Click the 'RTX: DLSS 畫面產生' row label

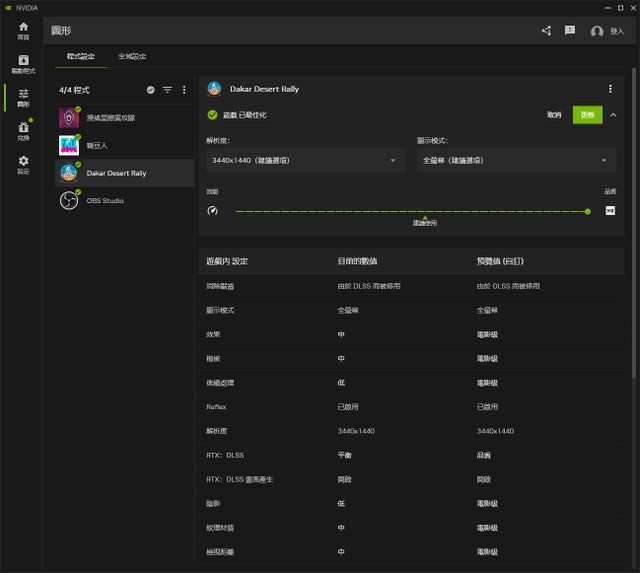point(240,479)
